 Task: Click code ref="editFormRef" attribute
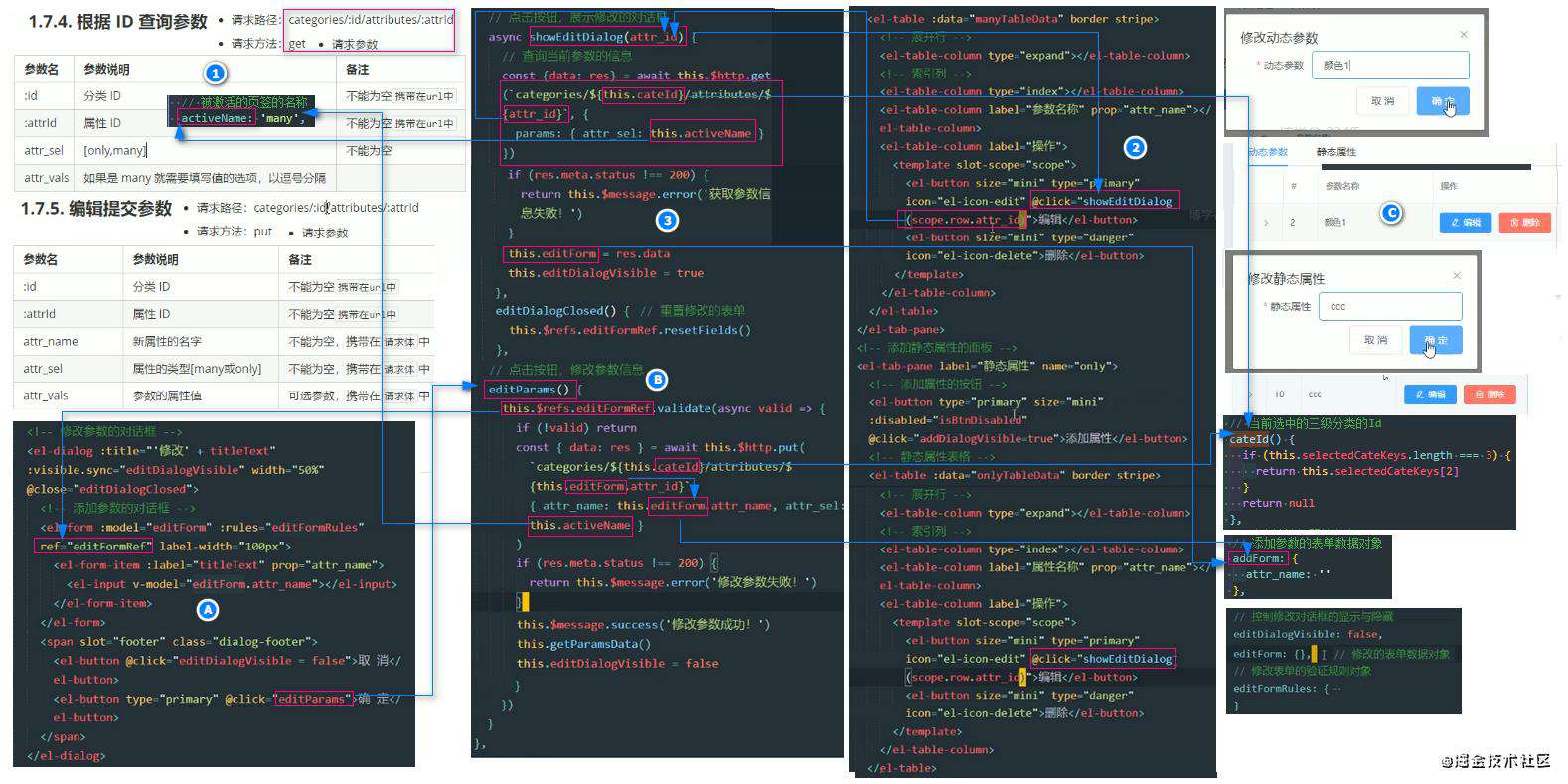[x=94, y=546]
